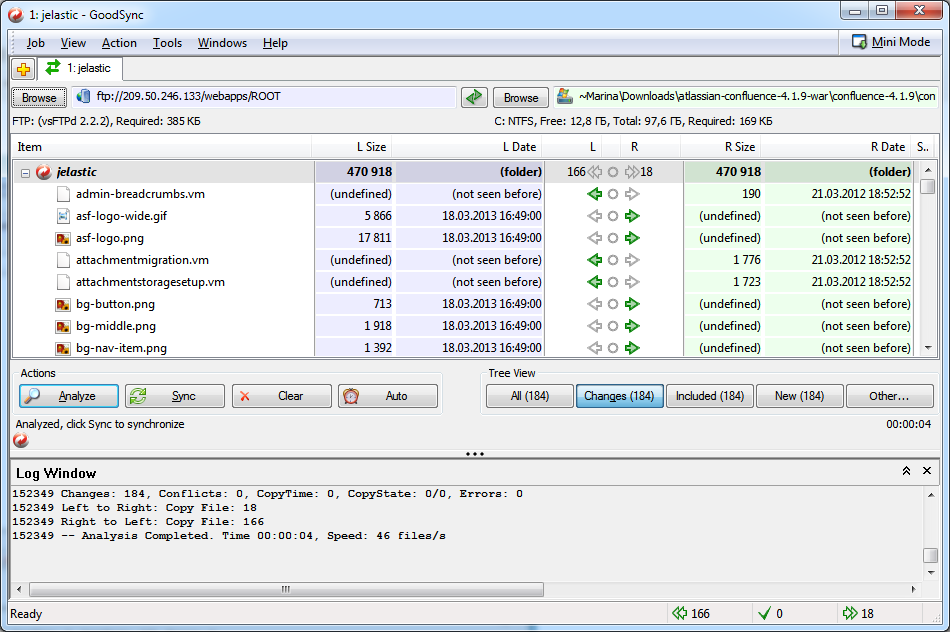The image size is (950, 632).
Task: Set asf-logo-wide.gif to copy left to right
Action: (632, 216)
